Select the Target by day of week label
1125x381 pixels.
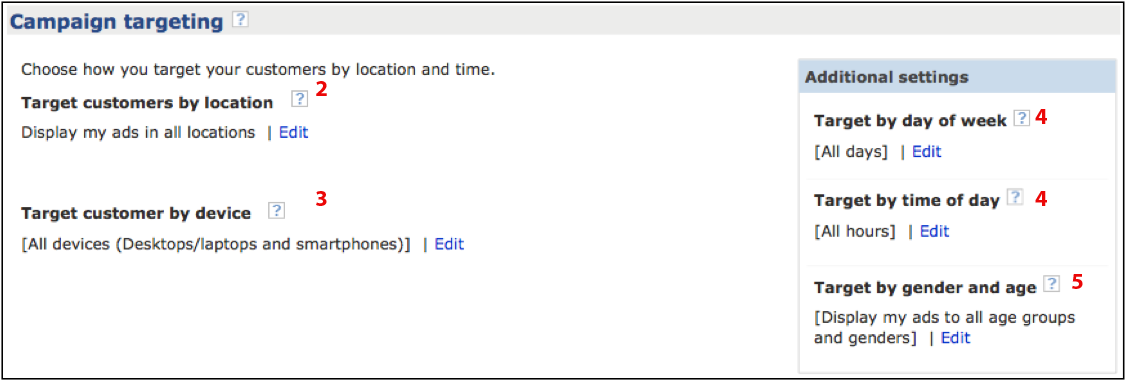(x=910, y=122)
